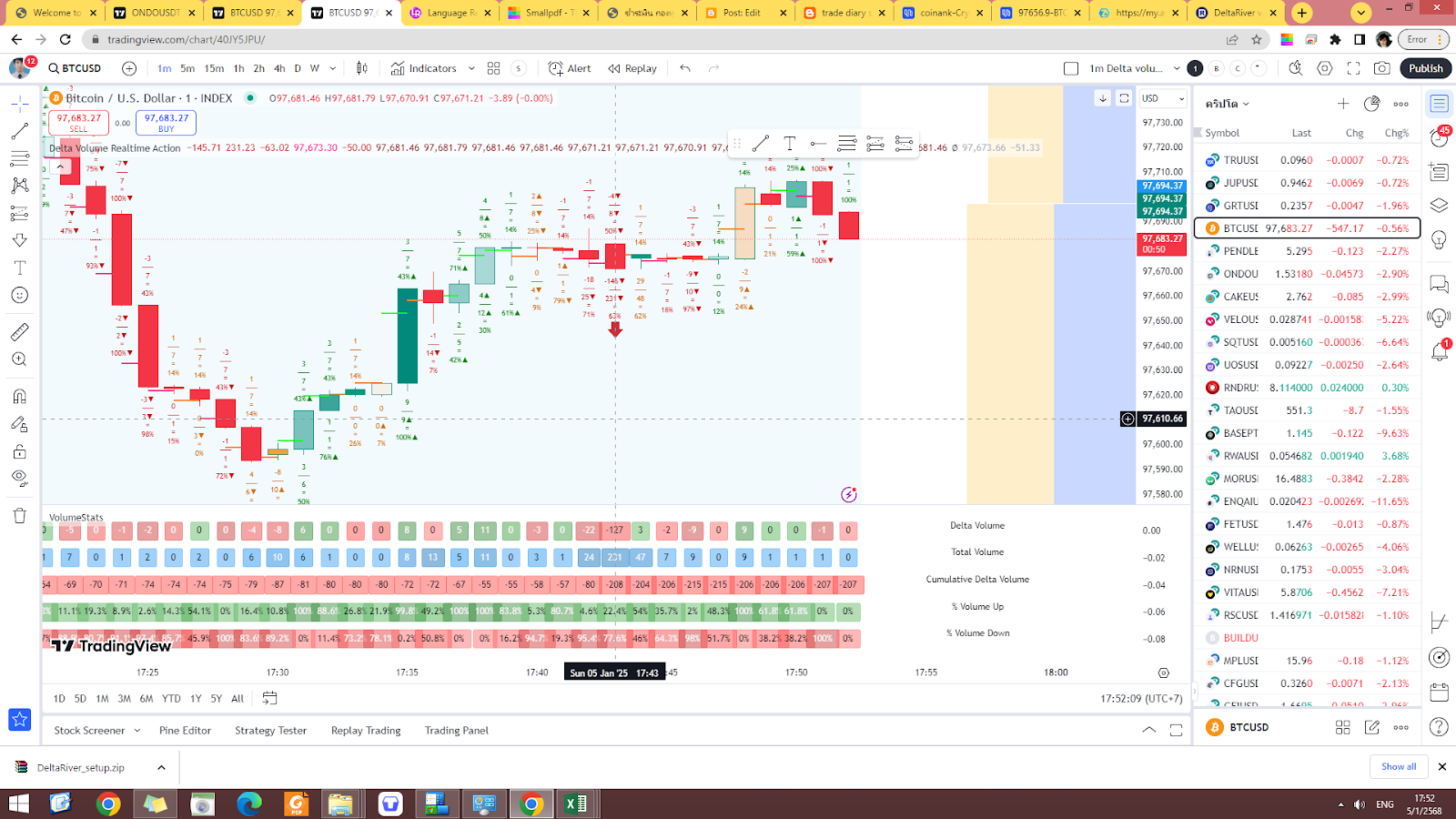Open the Ideas lightbulb panel

coord(1439,239)
